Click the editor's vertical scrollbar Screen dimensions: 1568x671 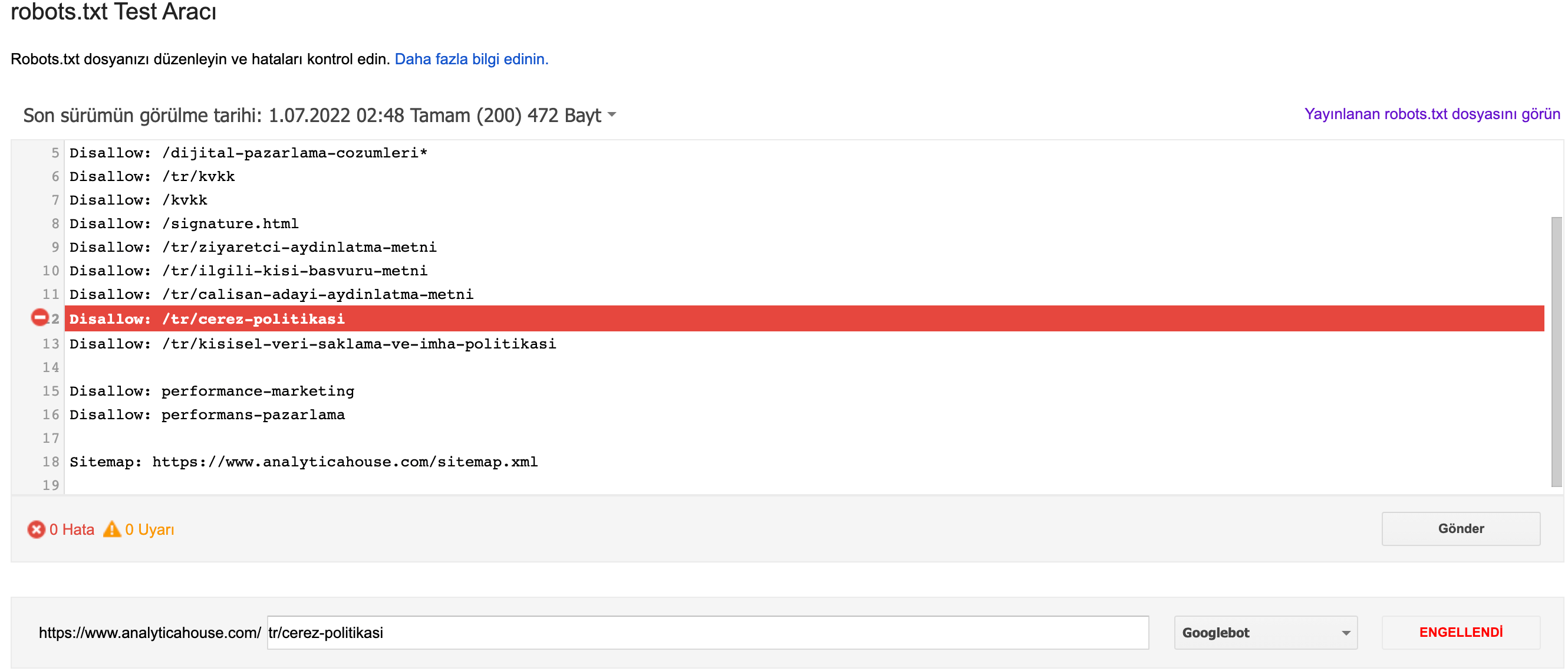coord(1556,351)
